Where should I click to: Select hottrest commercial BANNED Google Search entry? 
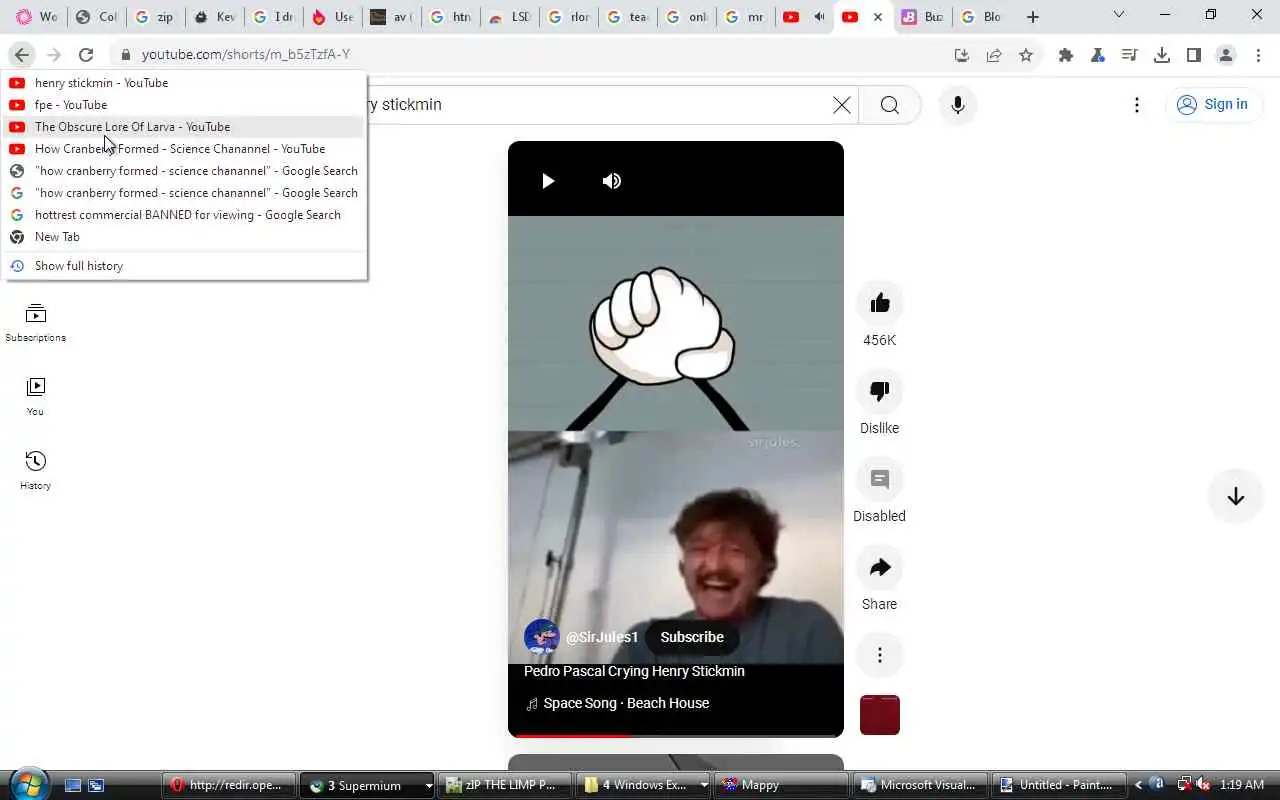[x=186, y=215]
